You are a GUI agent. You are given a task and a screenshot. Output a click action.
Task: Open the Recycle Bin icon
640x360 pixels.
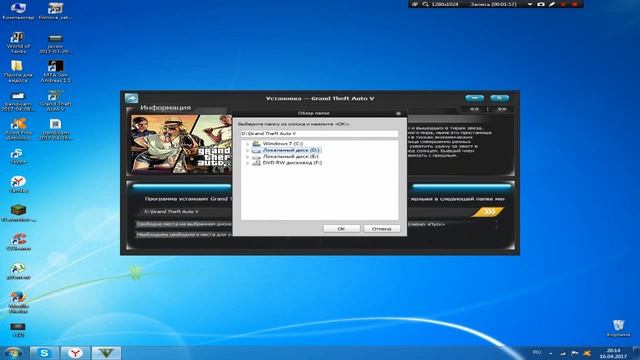618,328
